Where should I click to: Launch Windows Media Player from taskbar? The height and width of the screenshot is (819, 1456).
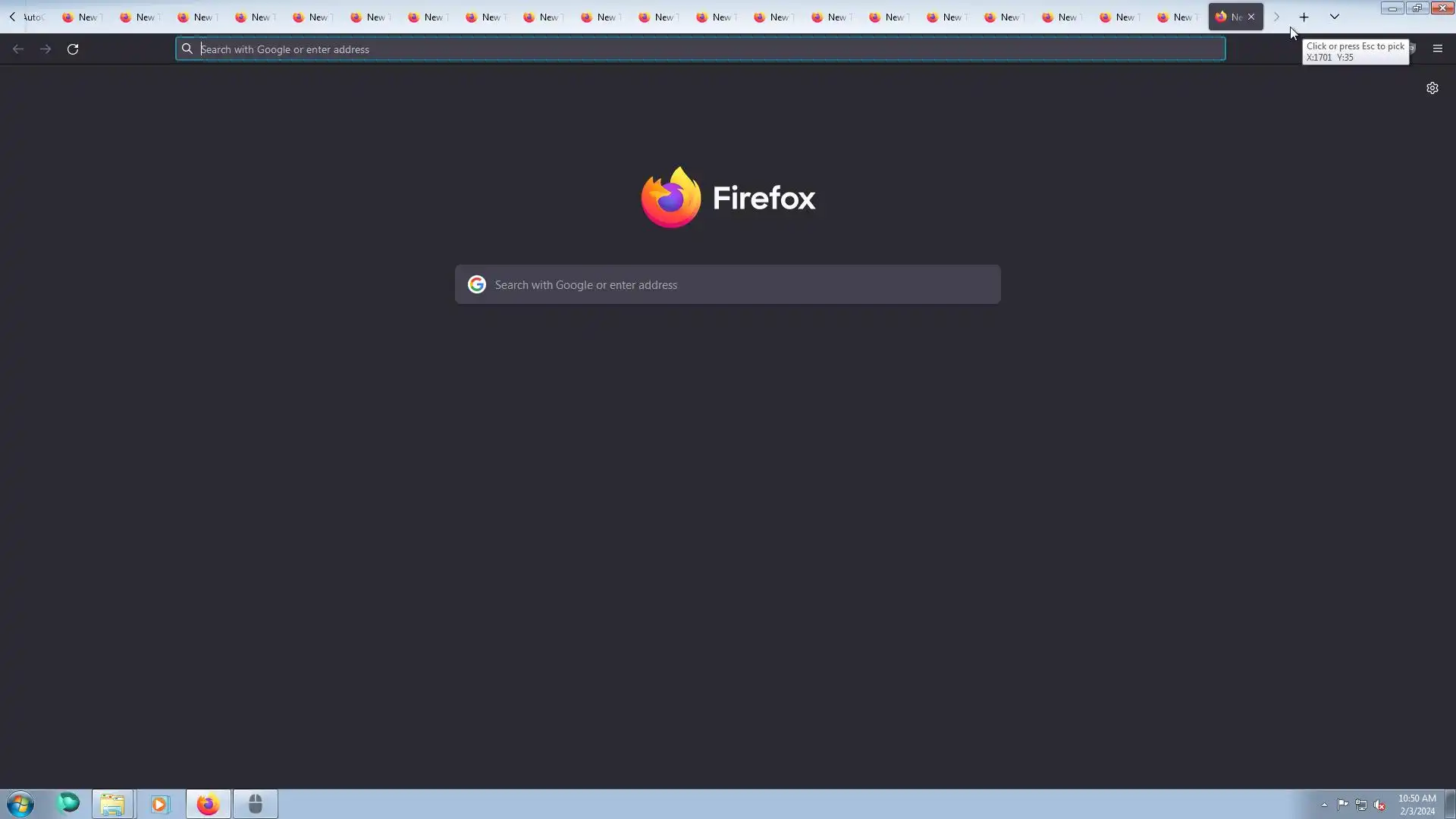pos(160,804)
